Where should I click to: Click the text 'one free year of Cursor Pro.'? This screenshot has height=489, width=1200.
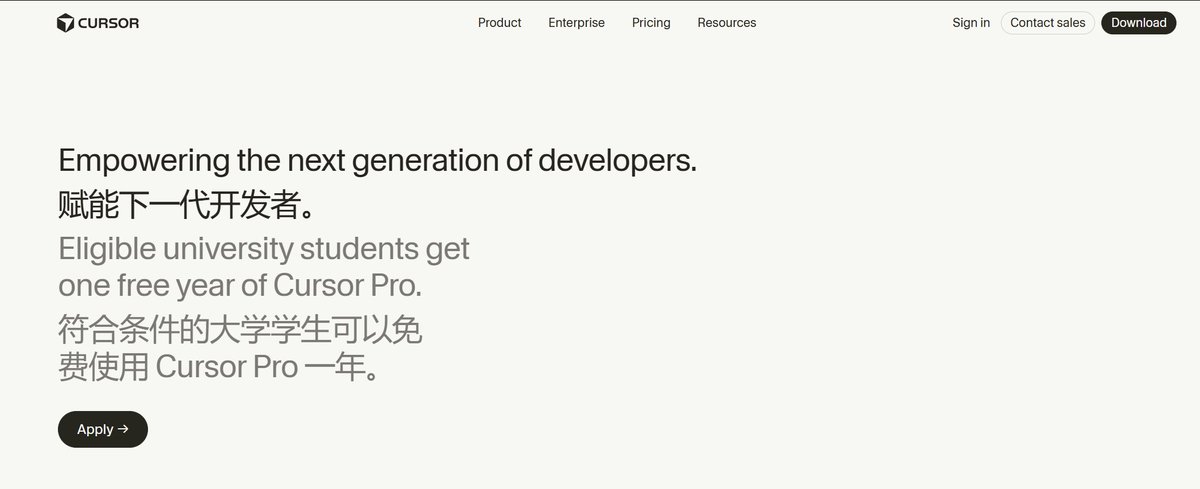pyautogui.click(x=240, y=286)
